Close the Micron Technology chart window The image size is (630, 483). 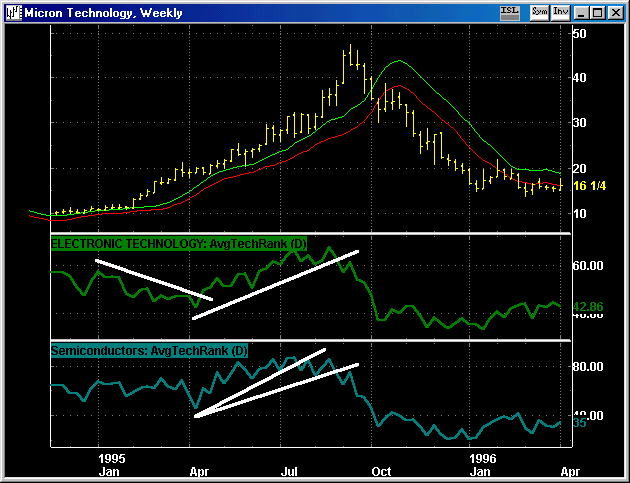(616, 13)
